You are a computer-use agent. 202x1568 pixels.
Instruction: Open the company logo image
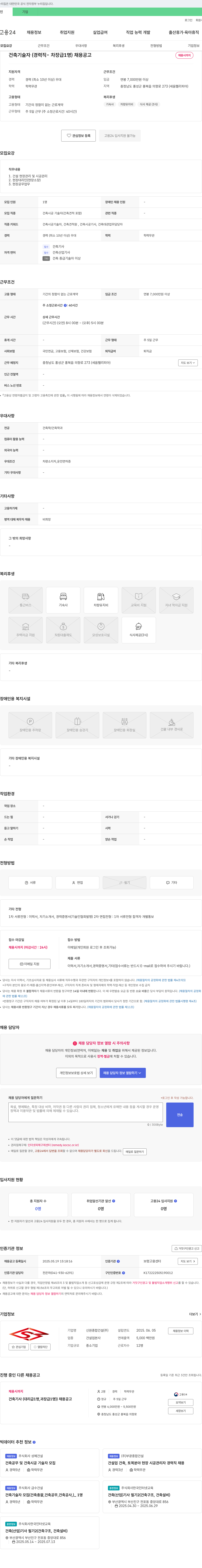click(x=29, y=1334)
